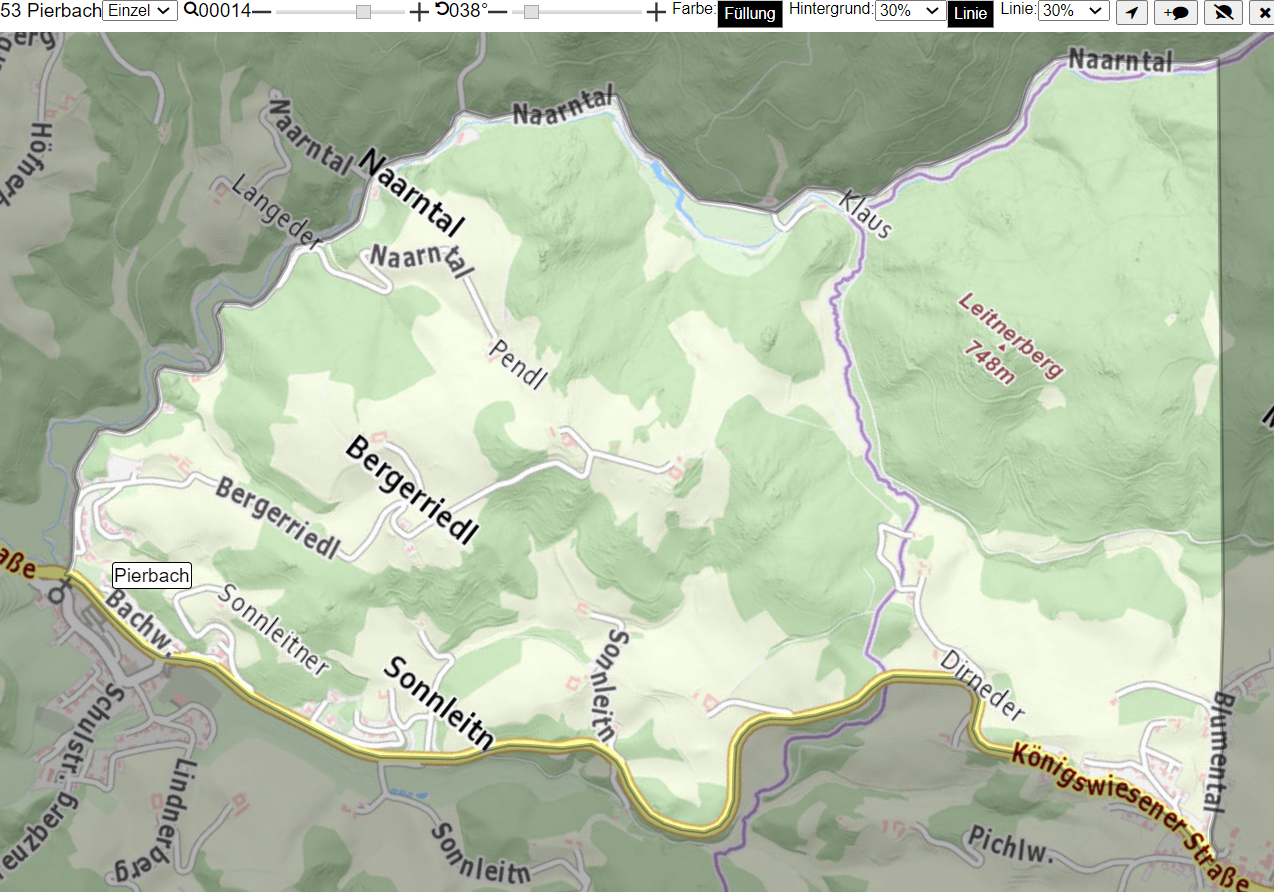1274x892 pixels.
Task: Click the zoom level slider handle
Action: (x=364, y=12)
